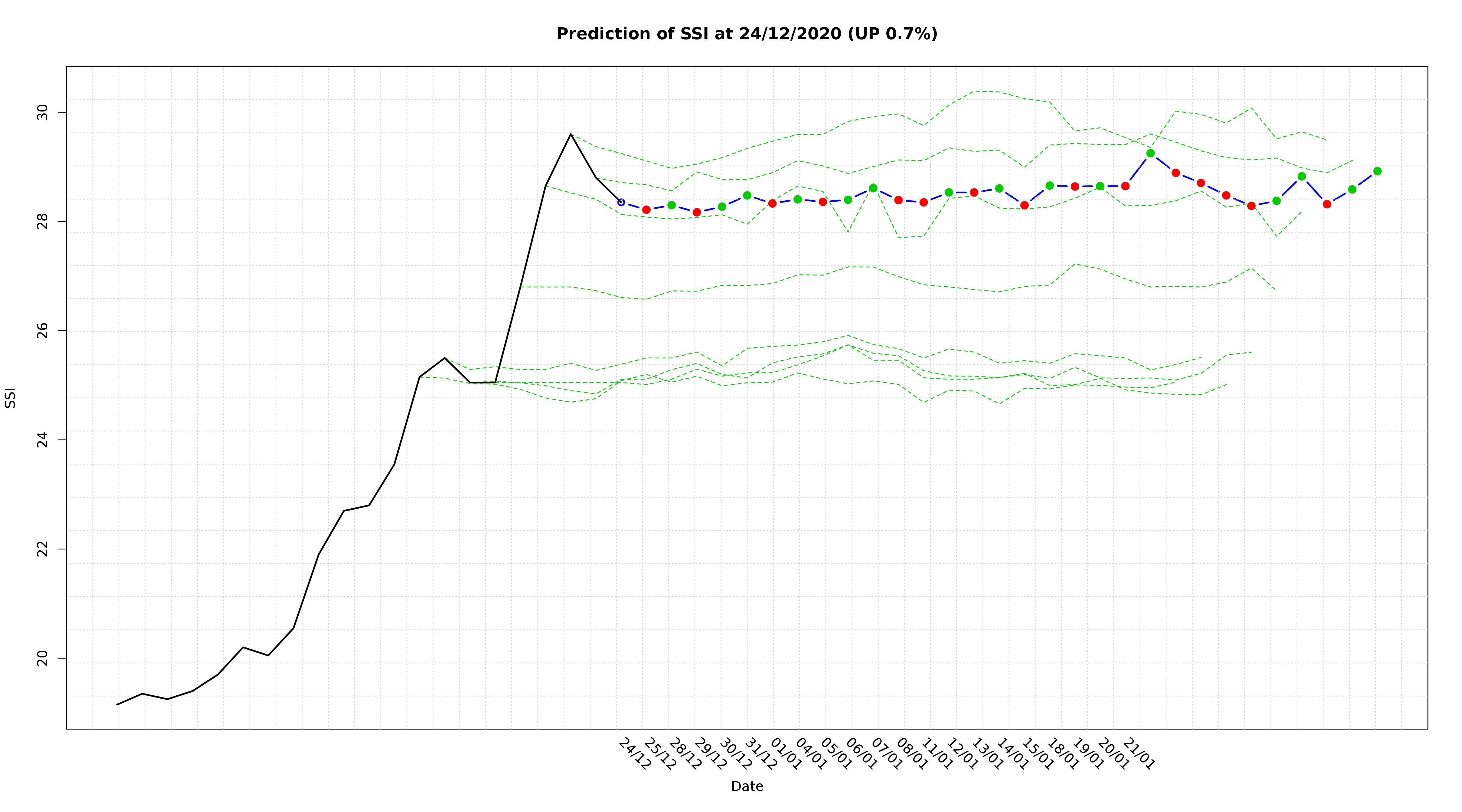Click the highest green dot on blue line
This screenshot has height=812, width=1462.
click(1150, 153)
